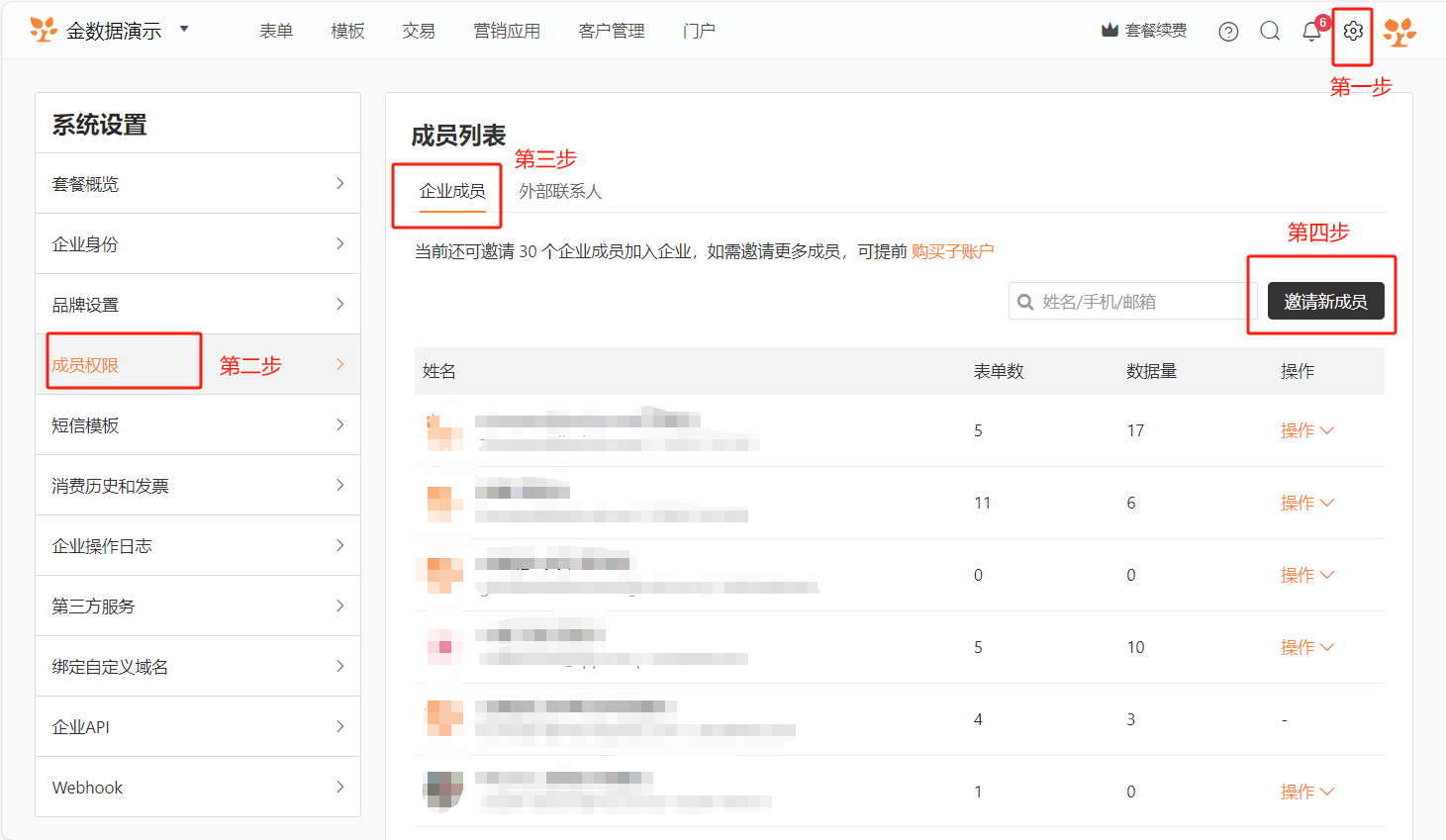The height and width of the screenshot is (840, 1446).
Task: Click the user avatar in top right
Action: coord(1399,32)
